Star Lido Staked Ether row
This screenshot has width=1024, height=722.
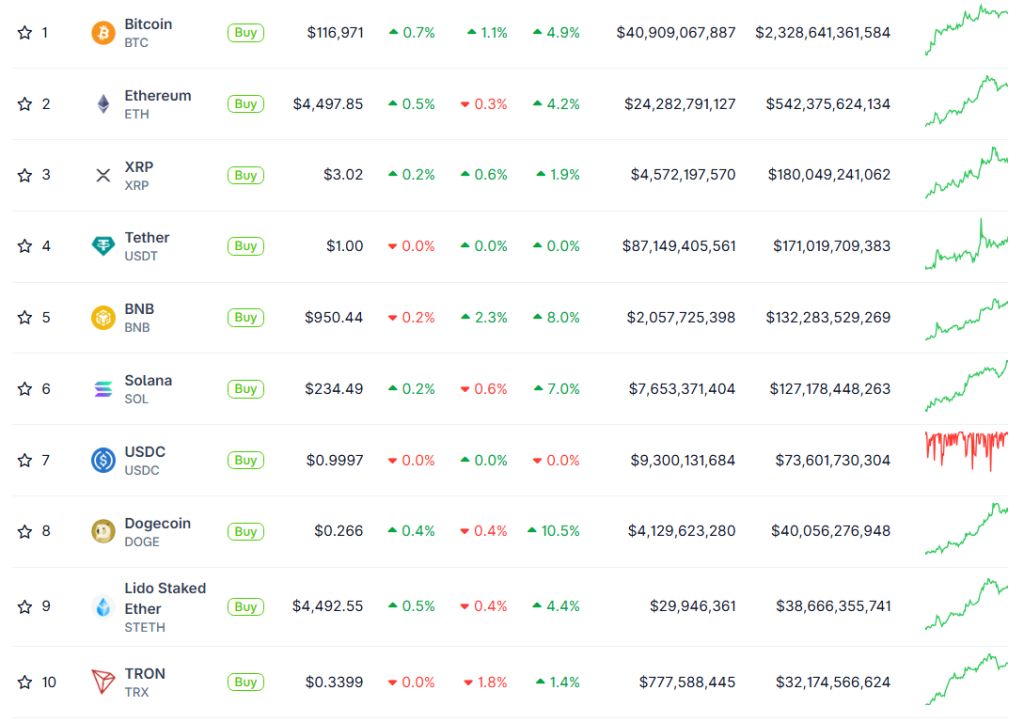point(25,606)
